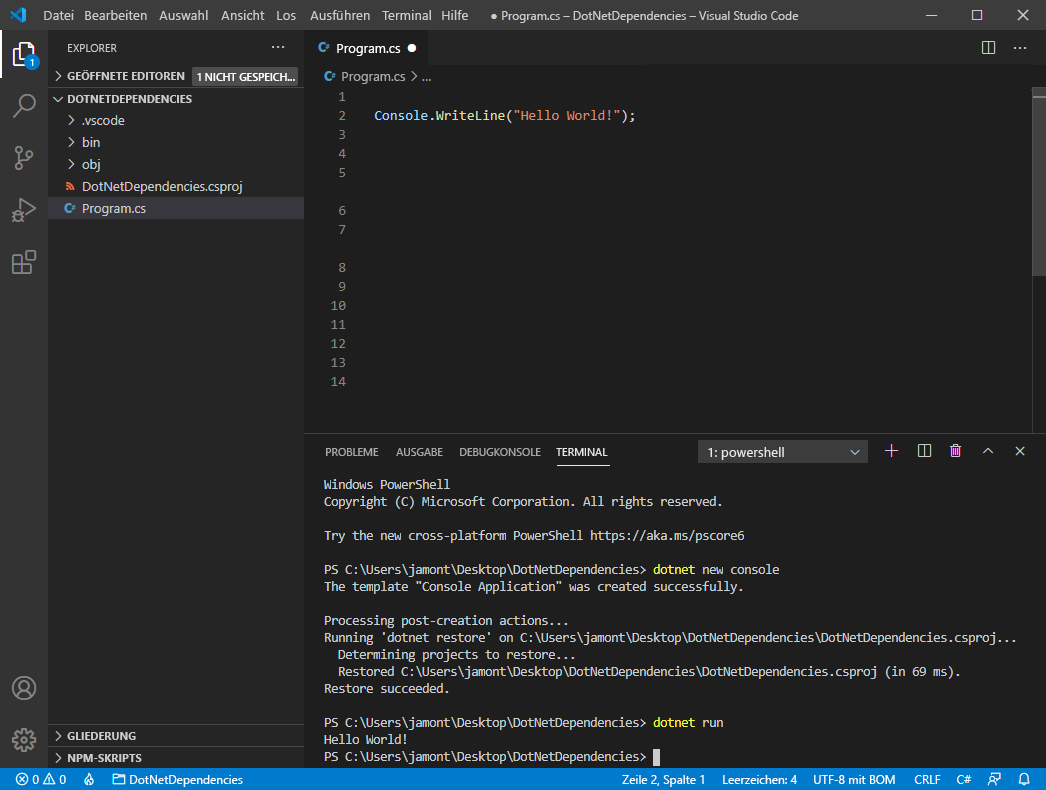Split the terminal panel

tap(923, 450)
